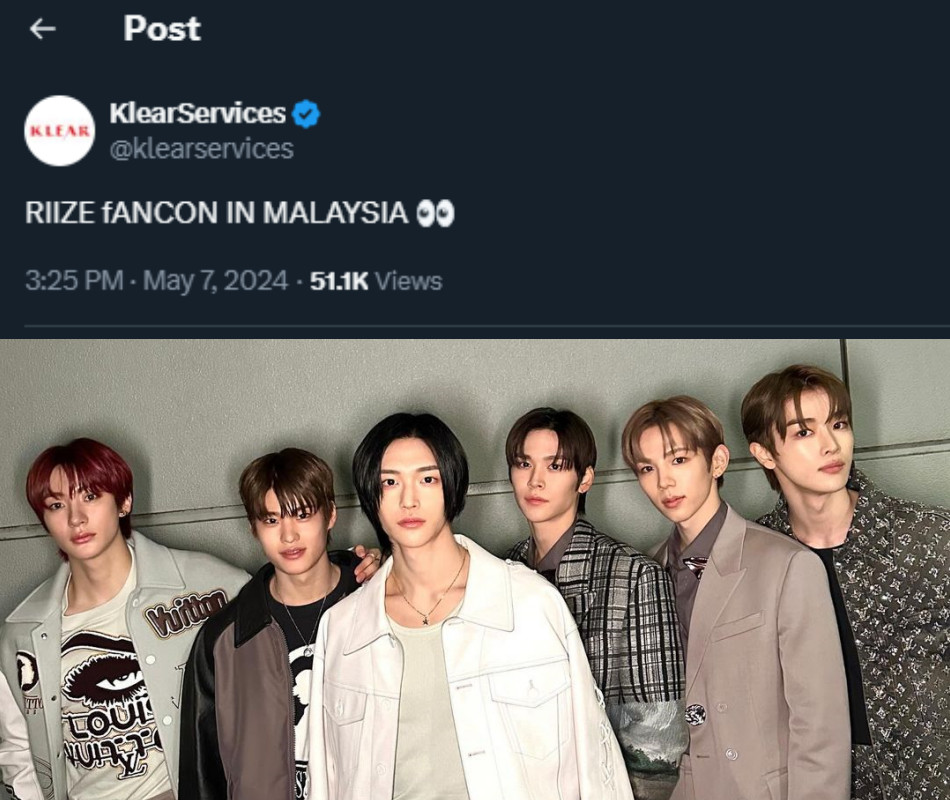The width and height of the screenshot is (950, 800).
Task: Open the @klearservices handle link
Action: pos(202,149)
